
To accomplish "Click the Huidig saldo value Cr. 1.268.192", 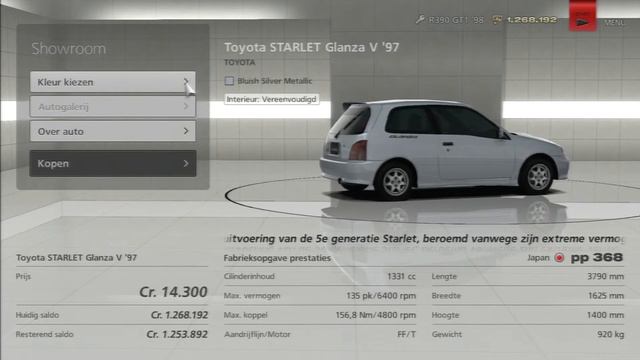I will [180, 315].
